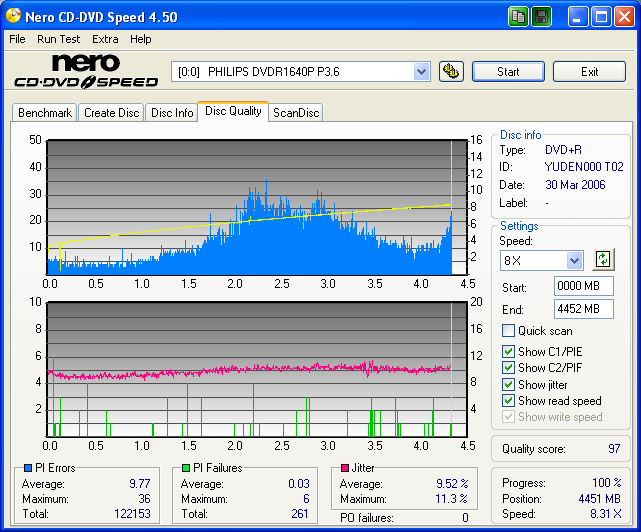Image resolution: width=641 pixels, height=532 pixels.
Task: Click Jitter maximum 11.3 %
Action: pos(451,499)
